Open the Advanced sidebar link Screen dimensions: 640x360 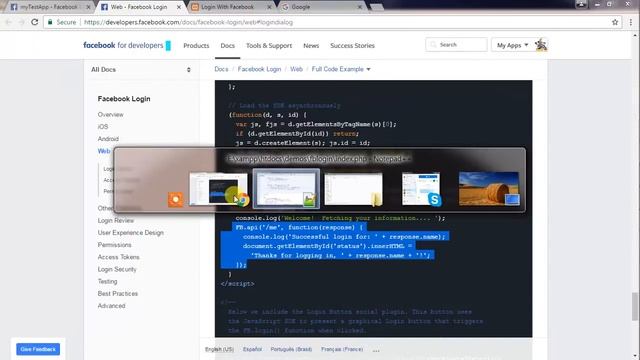pos(111,306)
